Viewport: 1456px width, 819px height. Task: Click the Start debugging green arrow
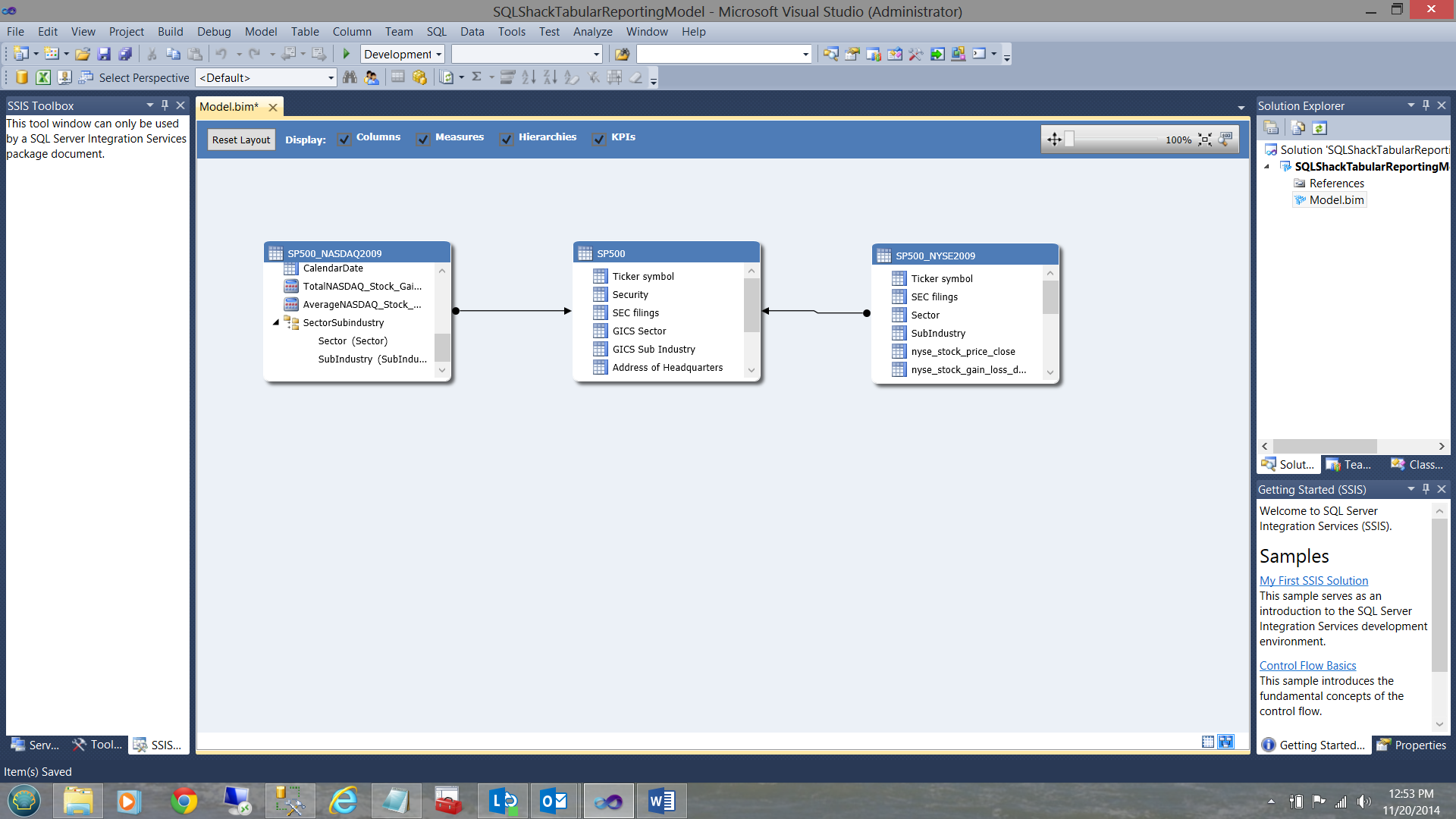(347, 54)
